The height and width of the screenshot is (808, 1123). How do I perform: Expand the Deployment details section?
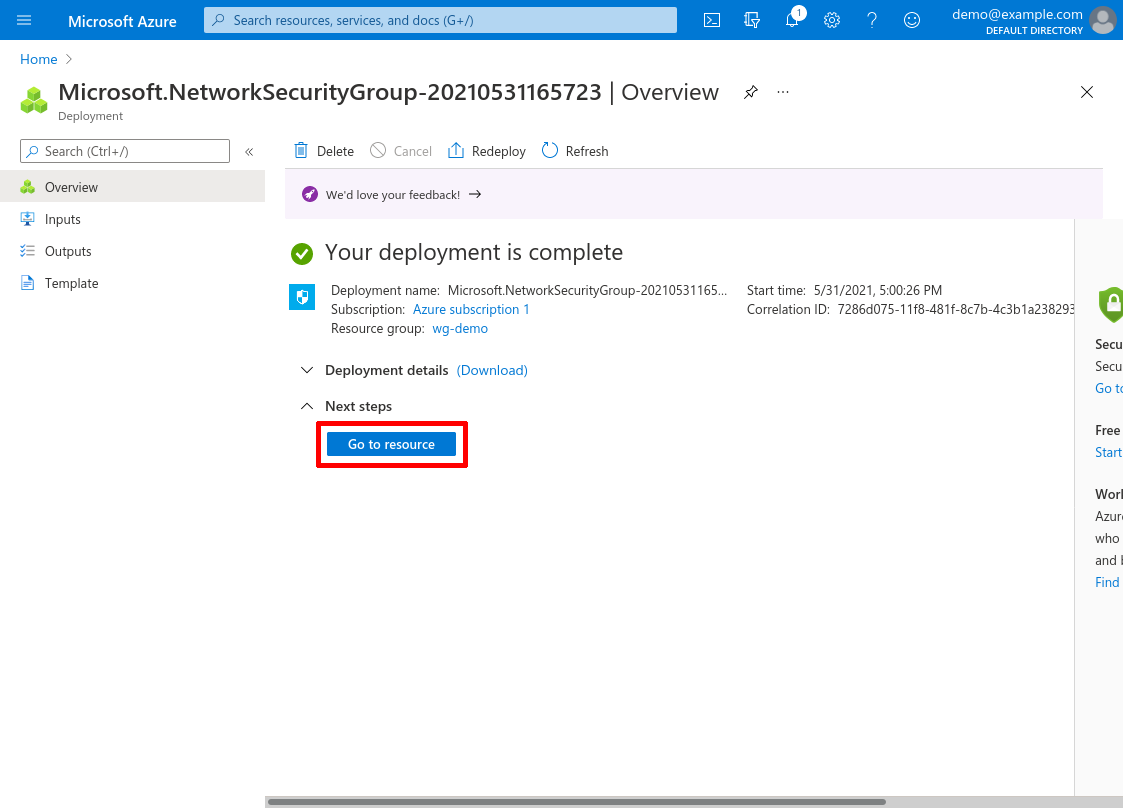(x=307, y=370)
